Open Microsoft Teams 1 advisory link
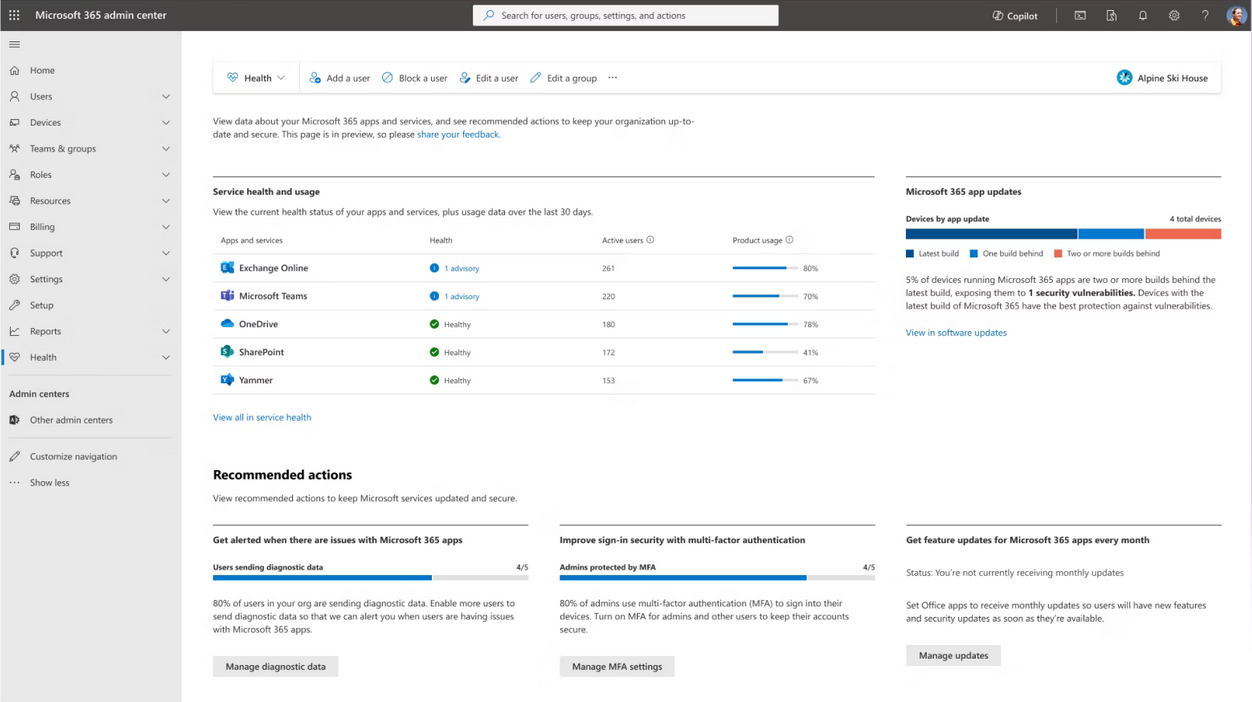The height and width of the screenshot is (702, 1252). 462,296
